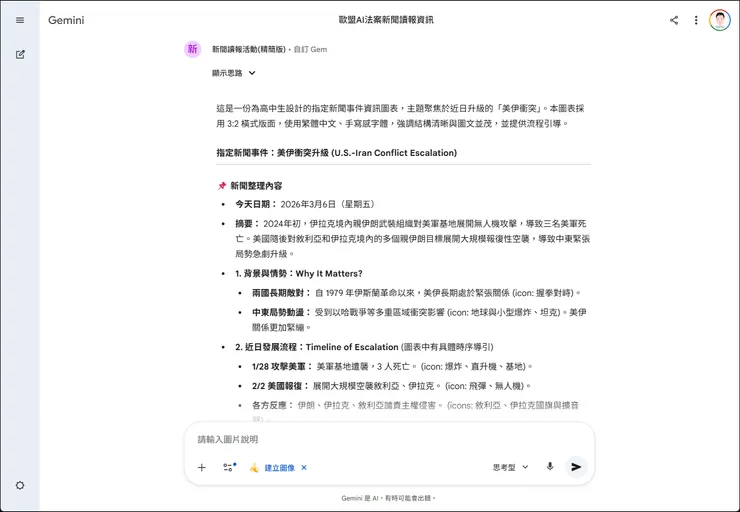Image resolution: width=740 pixels, height=512 pixels.
Task: Click the 摘要 label
Action: (247, 223)
